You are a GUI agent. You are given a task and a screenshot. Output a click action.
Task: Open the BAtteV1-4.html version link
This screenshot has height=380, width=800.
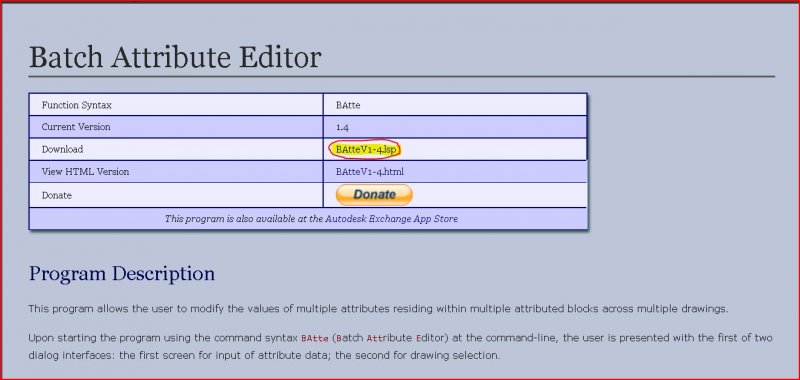click(x=370, y=172)
